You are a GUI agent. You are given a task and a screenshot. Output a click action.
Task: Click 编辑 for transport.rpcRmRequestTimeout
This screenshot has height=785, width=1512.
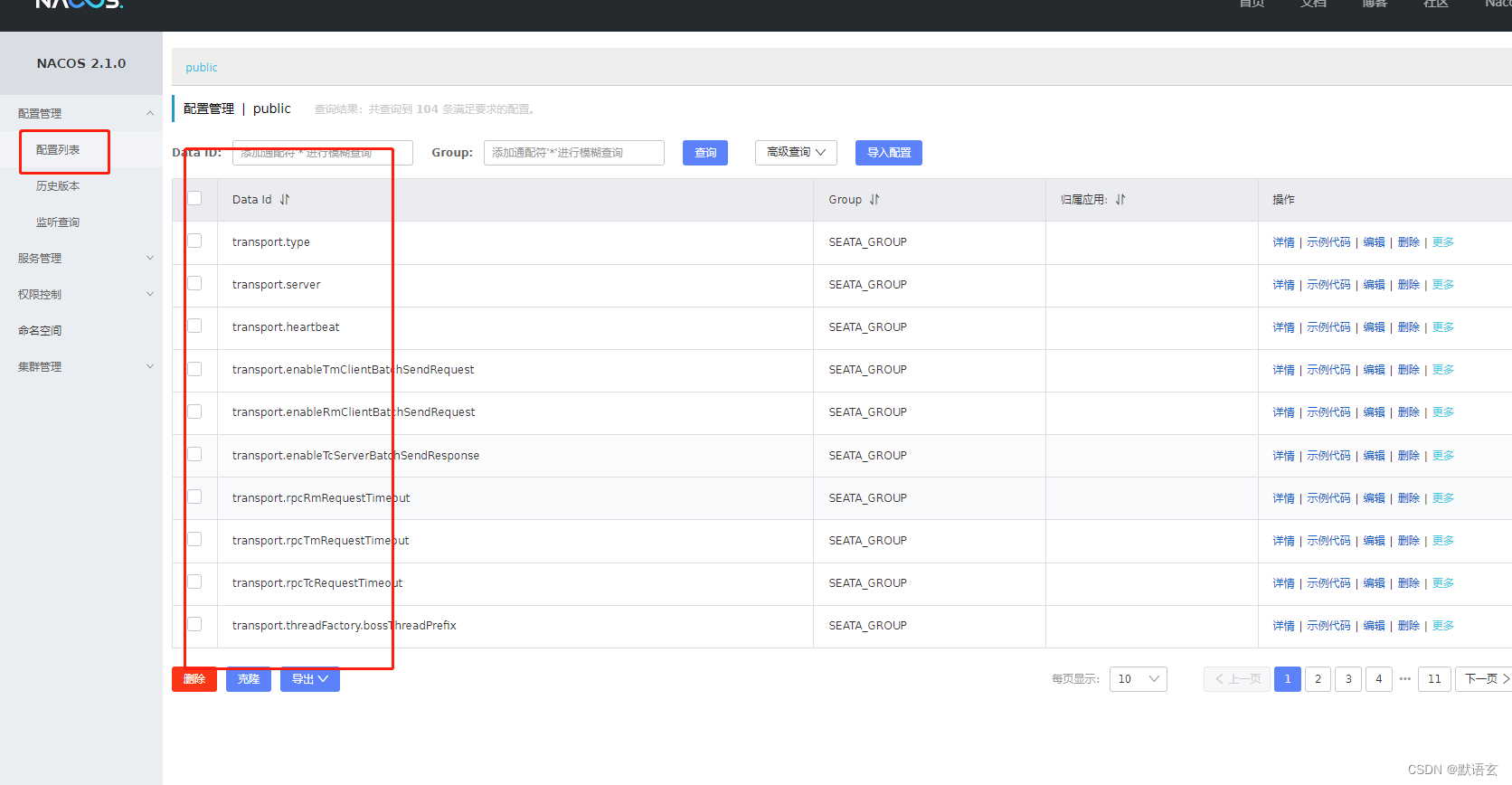tap(1375, 498)
